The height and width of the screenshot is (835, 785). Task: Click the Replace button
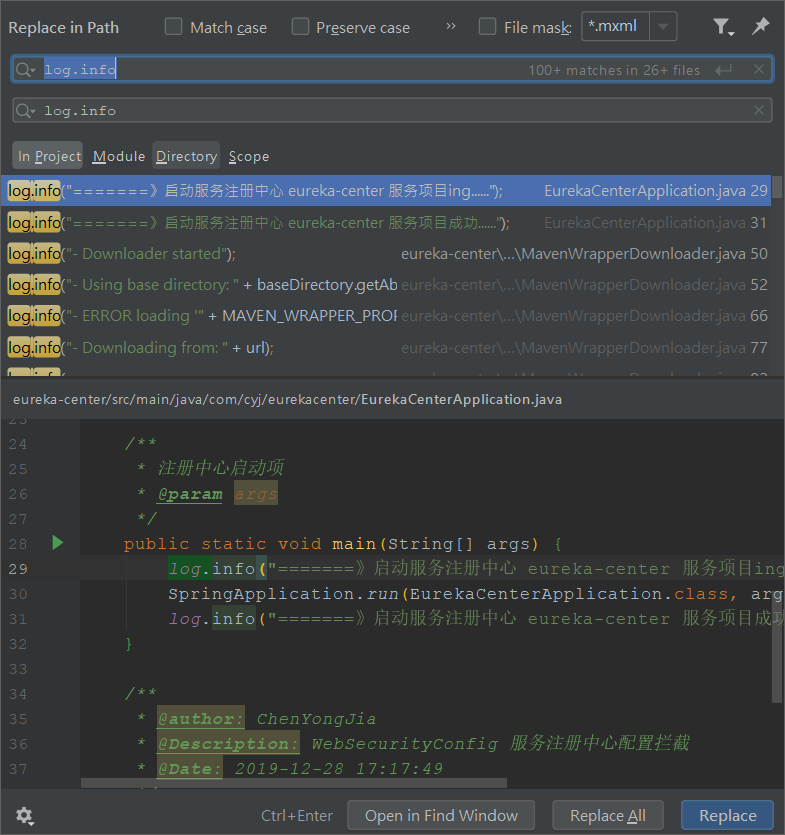pyautogui.click(x=727, y=815)
